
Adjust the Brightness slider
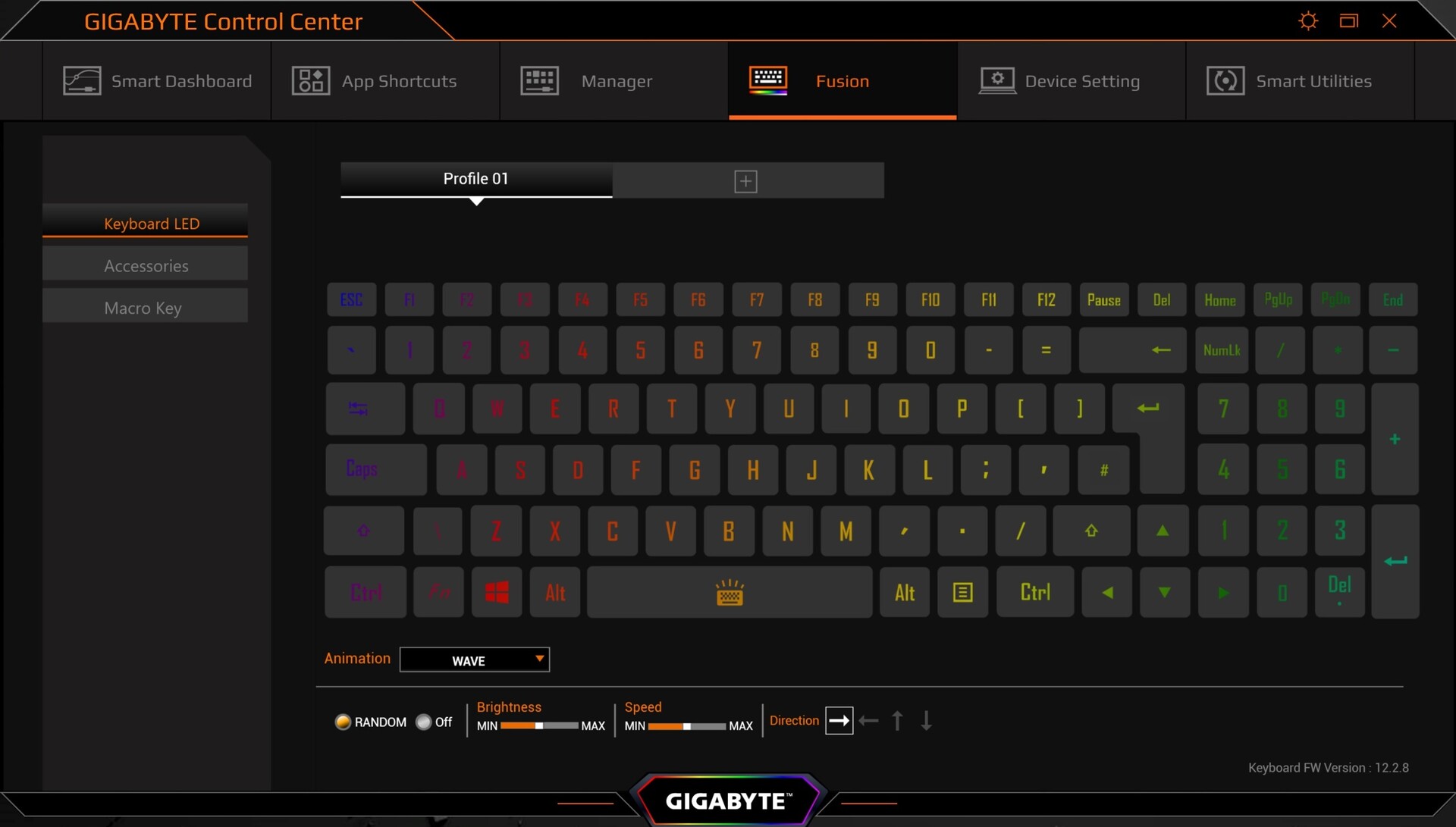click(539, 726)
